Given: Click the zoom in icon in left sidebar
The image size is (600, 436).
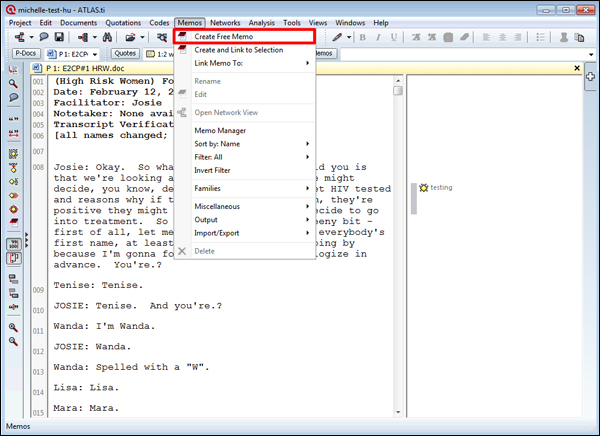Looking at the screenshot, I should [x=14, y=327].
